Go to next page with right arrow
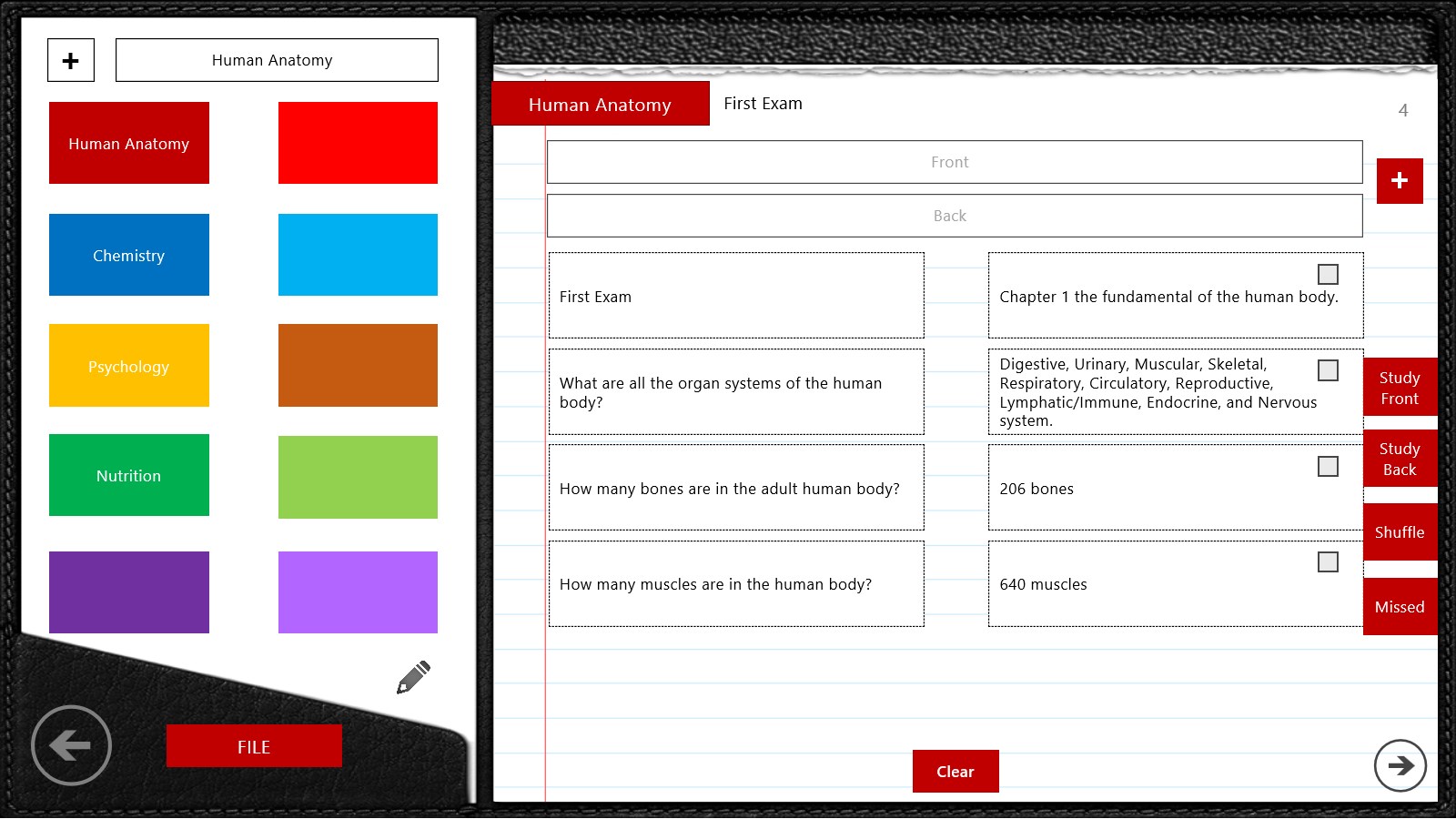1456x819 pixels. point(1400,765)
